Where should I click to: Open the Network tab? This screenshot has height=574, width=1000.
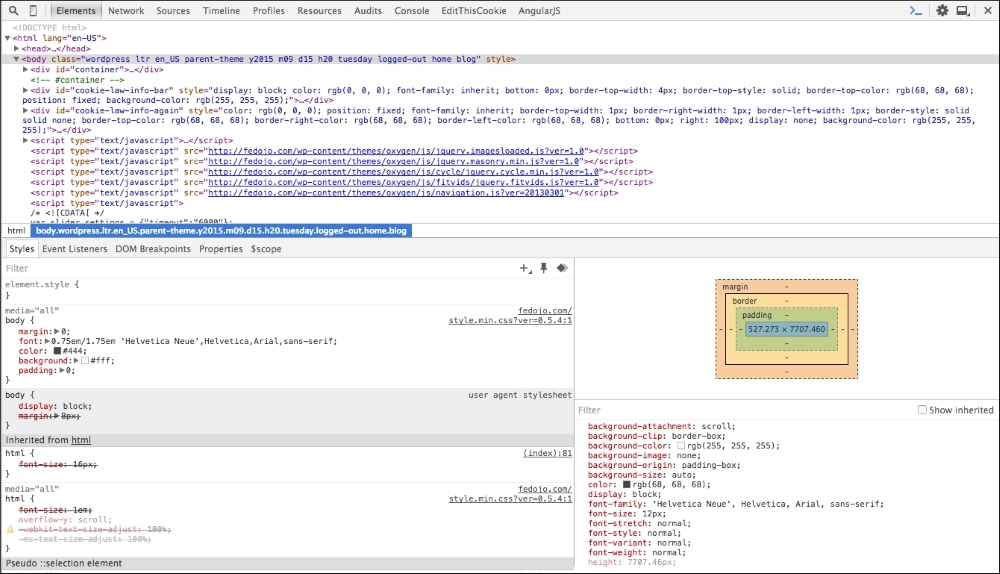click(126, 11)
